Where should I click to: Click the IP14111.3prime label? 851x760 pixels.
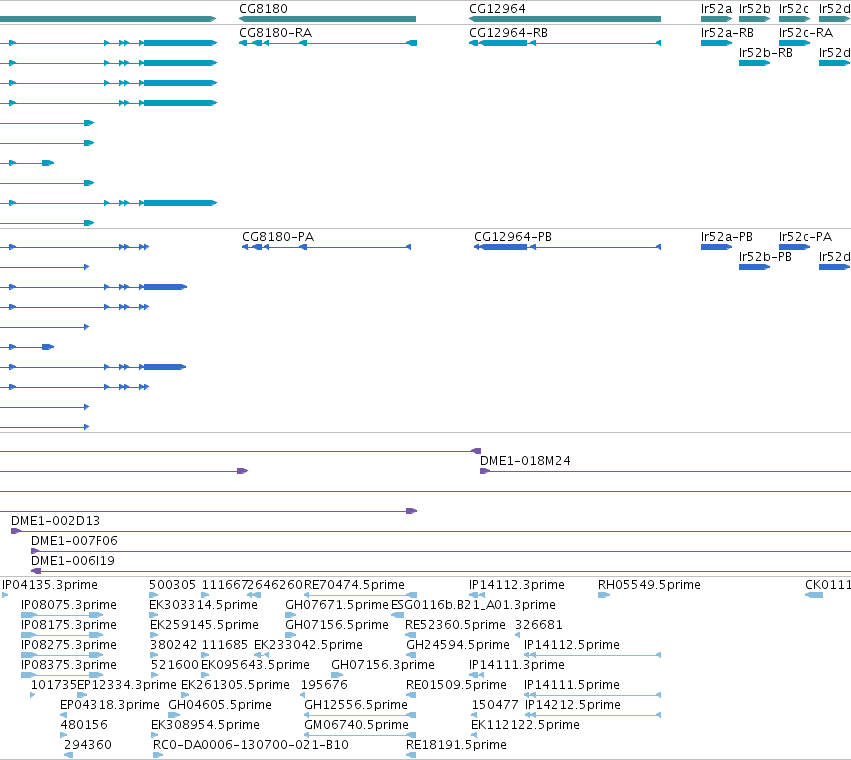517,665
